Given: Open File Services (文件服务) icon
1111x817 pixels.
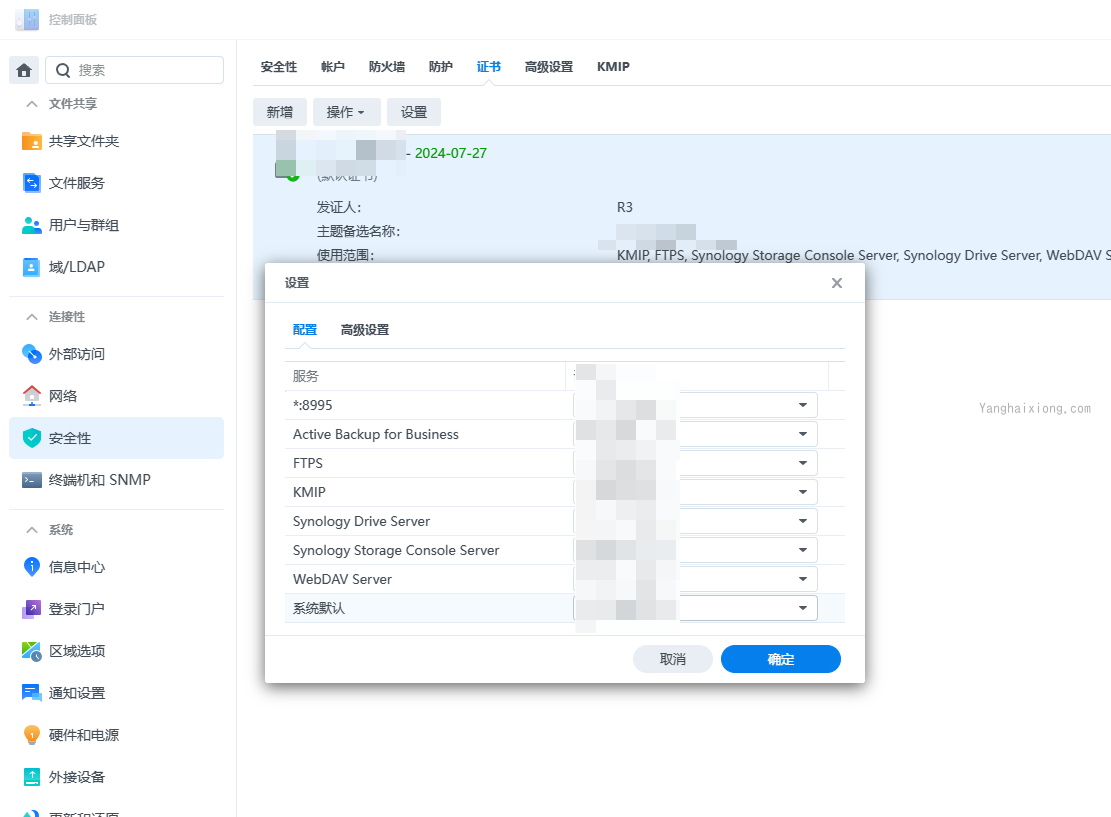Looking at the screenshot, I should coord(32,183).
